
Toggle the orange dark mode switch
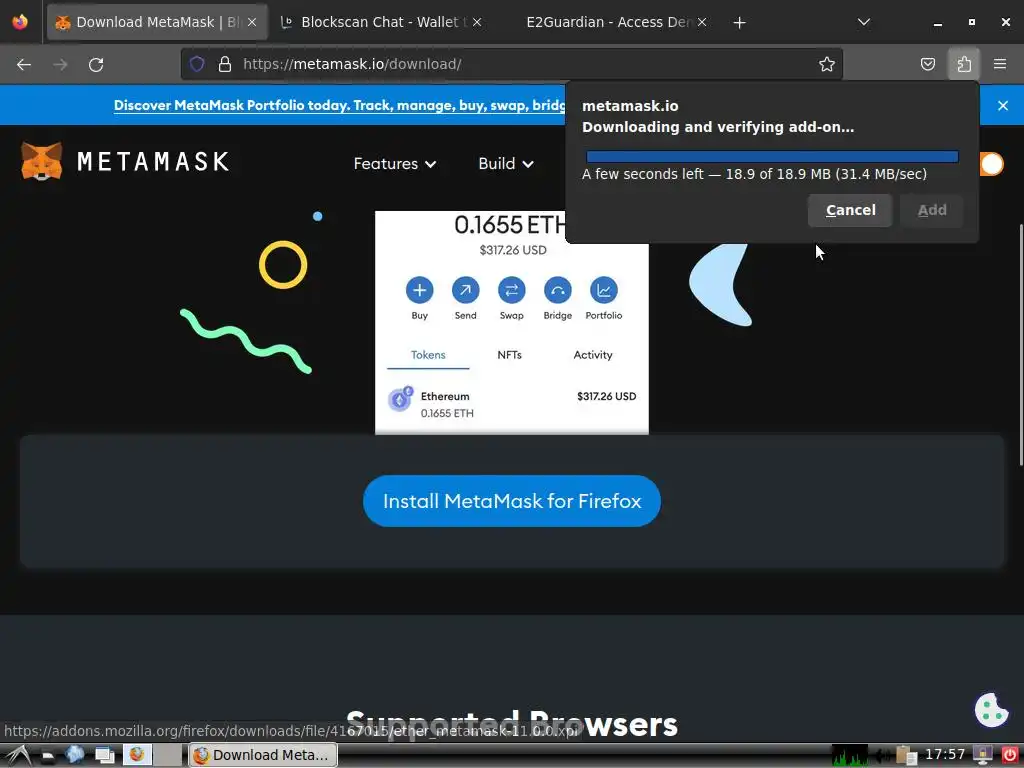[x=990, y=164]
